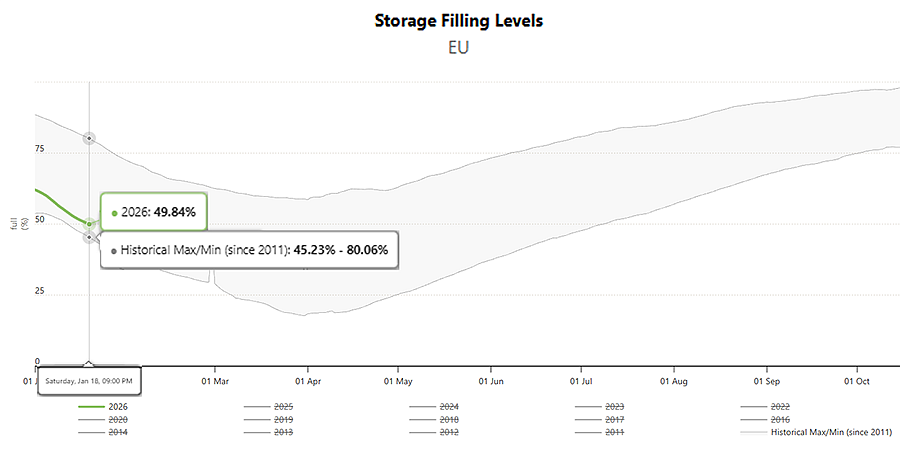This screenshot has width=900, height=450.
Task: Click the historical min marker below the green line
Action: point(89,237)
